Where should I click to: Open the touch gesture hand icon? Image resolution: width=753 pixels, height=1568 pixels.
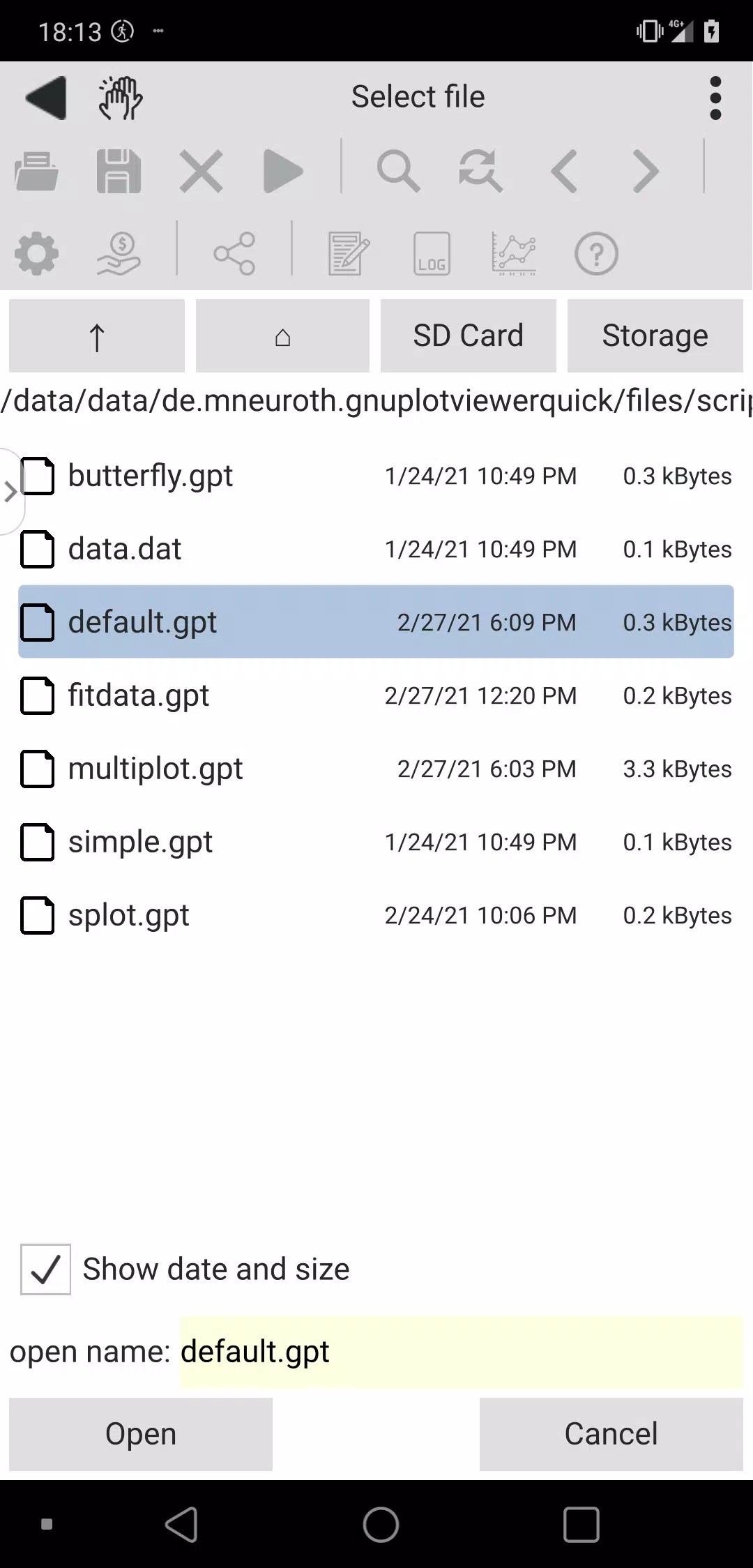[121, 98]
